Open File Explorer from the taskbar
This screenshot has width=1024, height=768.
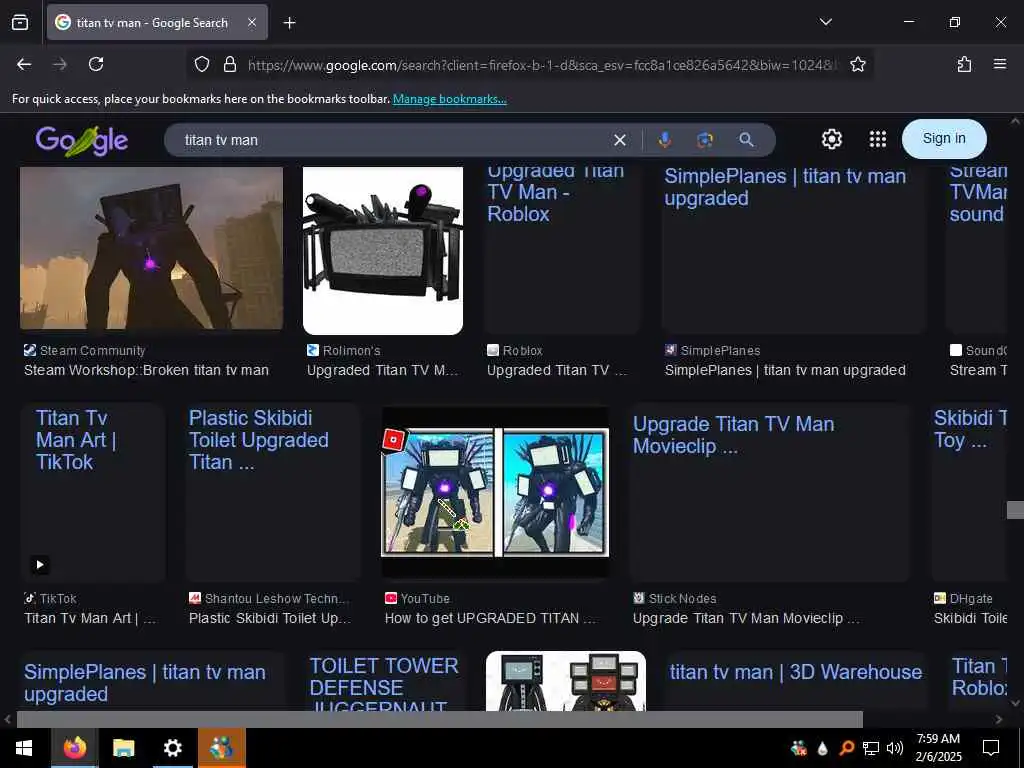(123, 748)
